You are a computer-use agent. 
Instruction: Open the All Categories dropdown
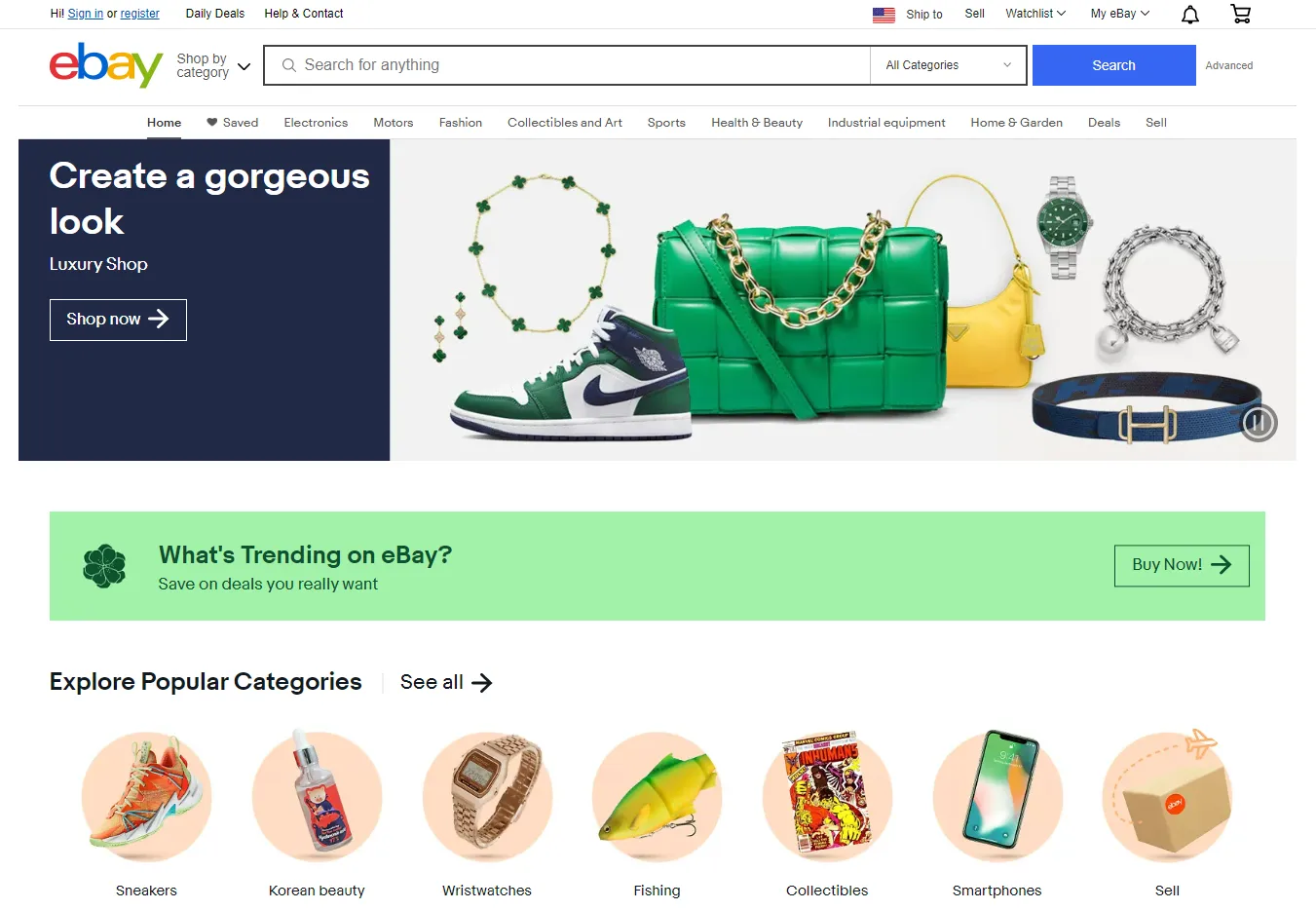[x=948, y=65]
